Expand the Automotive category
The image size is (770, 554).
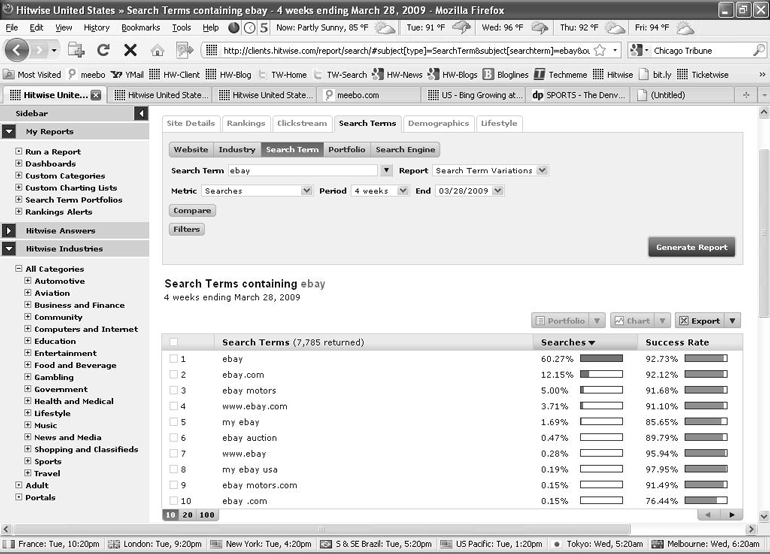(x=28, y=281)
